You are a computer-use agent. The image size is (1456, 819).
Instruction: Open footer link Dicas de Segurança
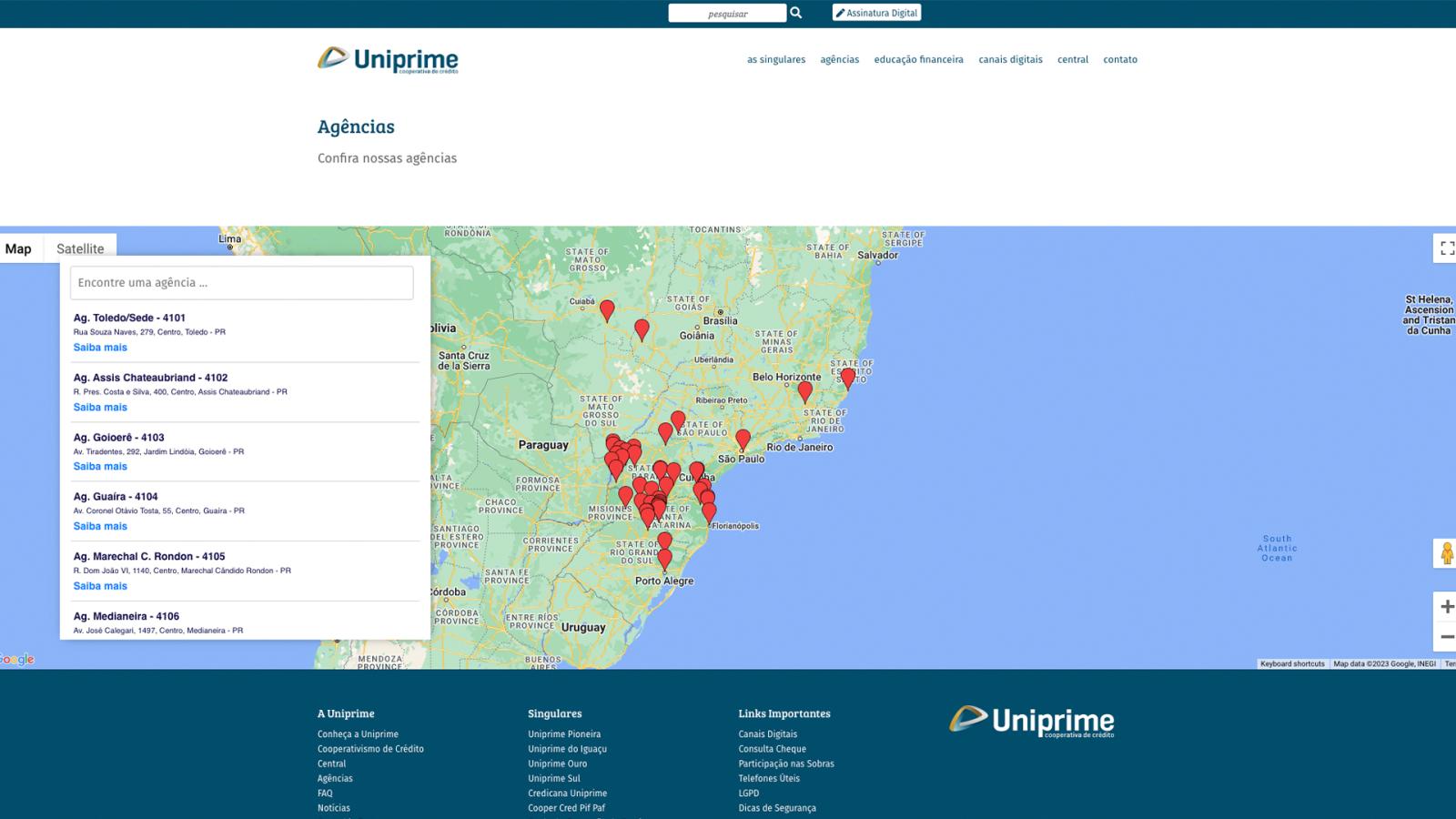(777, 808)
